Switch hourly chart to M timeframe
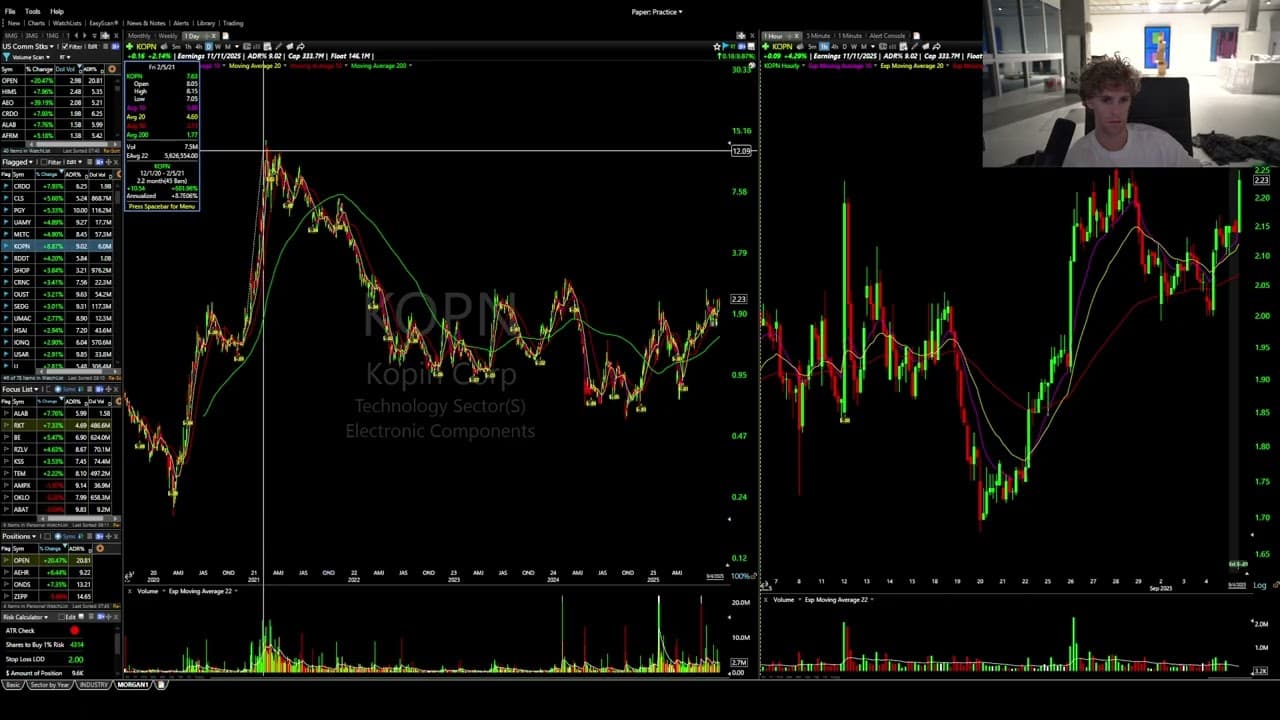Image resolution: width=1280 pixels, height=720 pixels. point(863,46)
